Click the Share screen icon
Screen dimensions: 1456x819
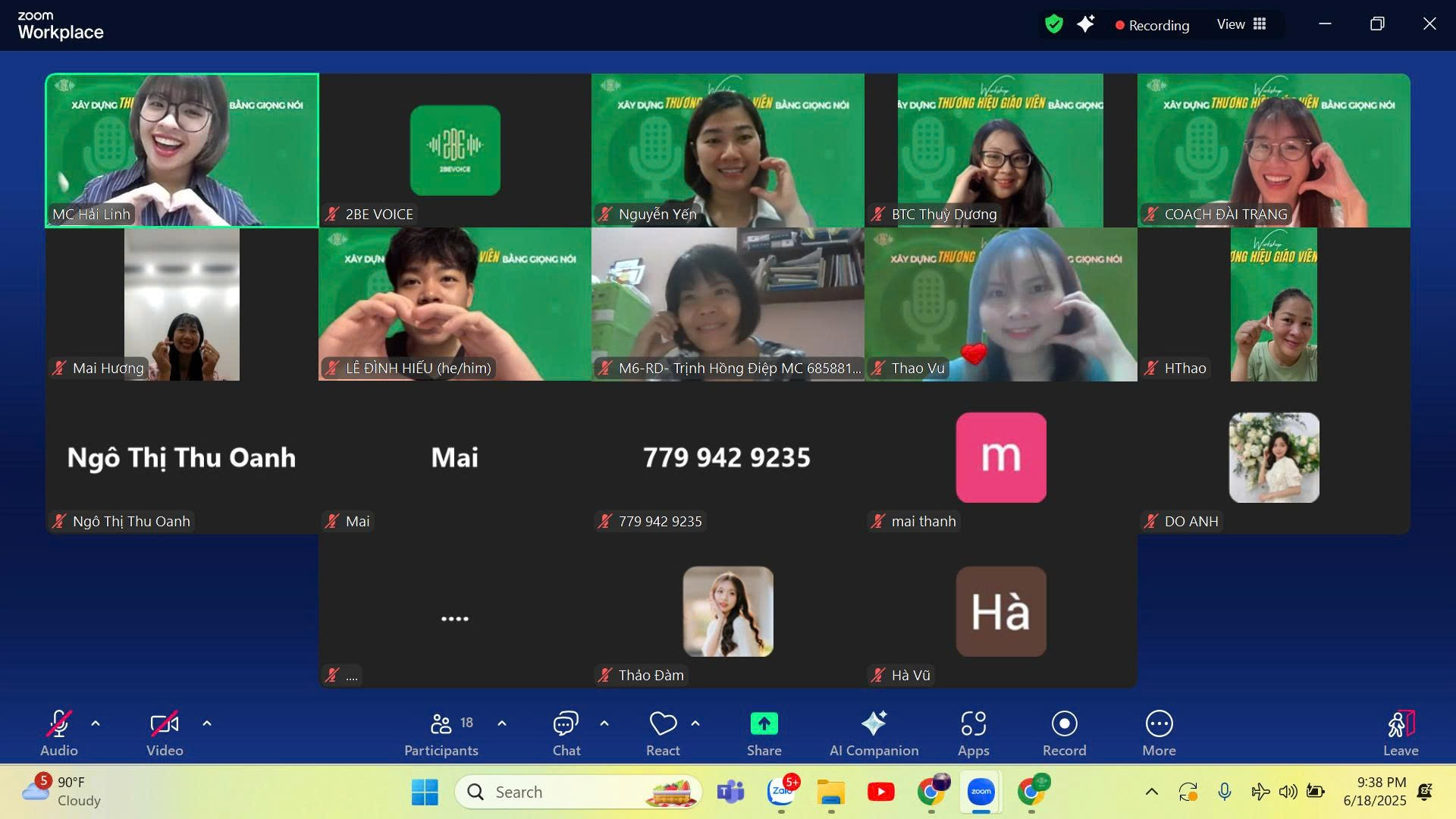(x=764, y=724)
